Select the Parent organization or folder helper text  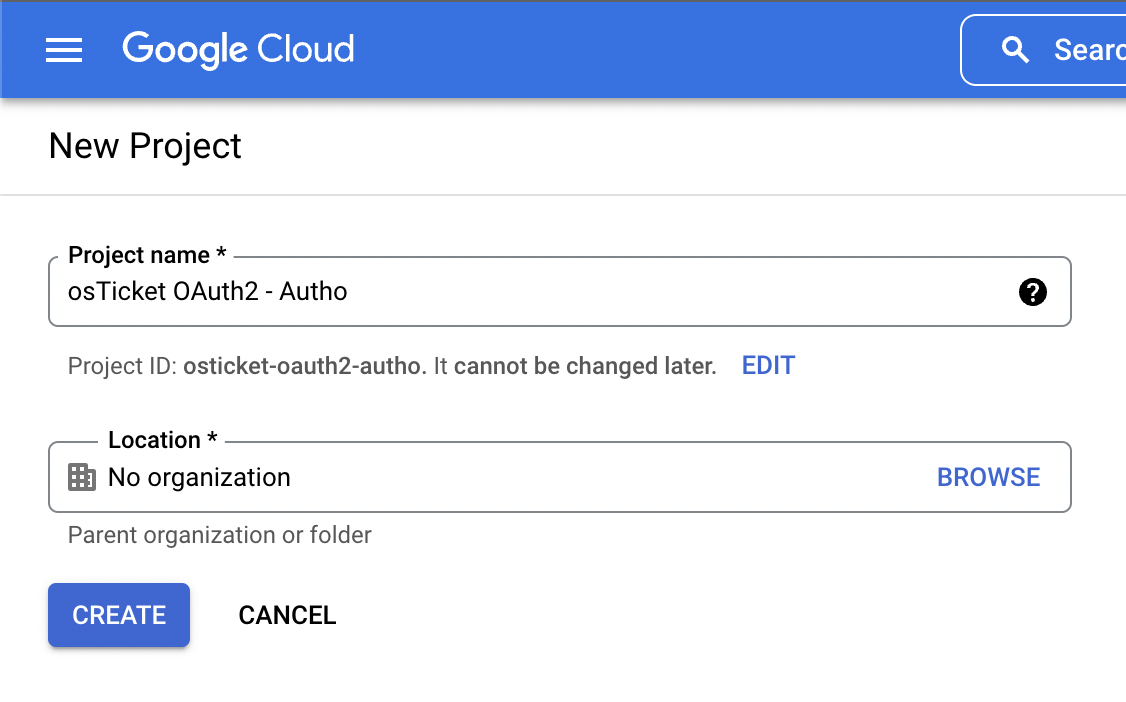[x=219, y=535]
